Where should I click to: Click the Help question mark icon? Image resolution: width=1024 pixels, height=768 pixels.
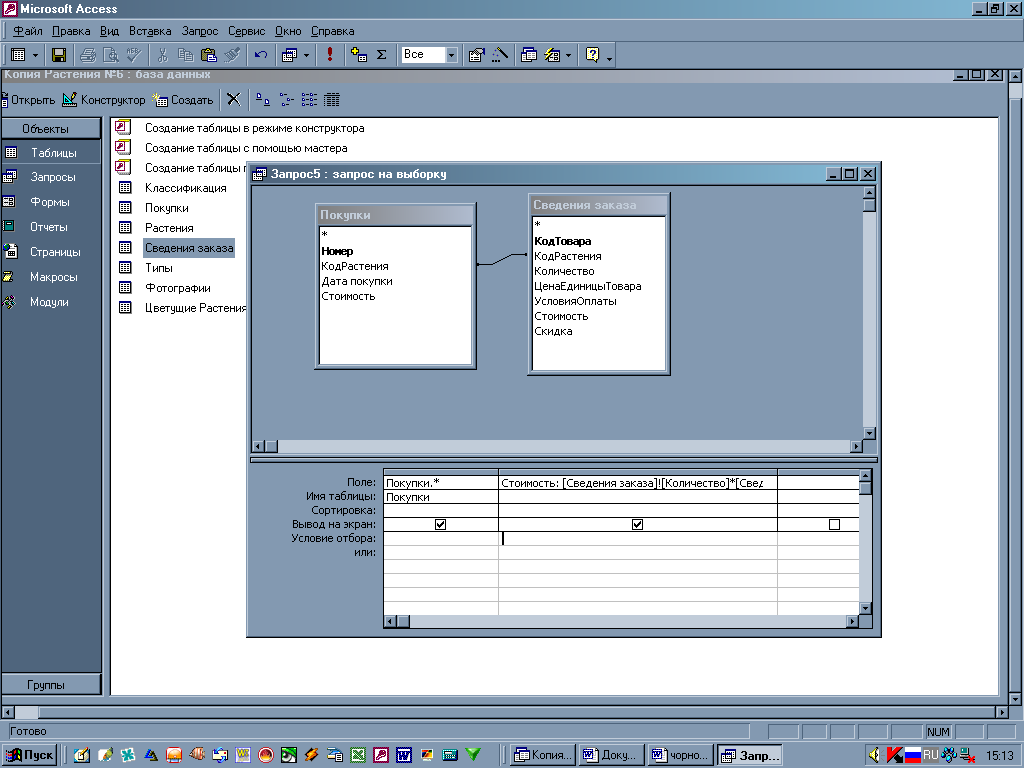click(592, 55)
